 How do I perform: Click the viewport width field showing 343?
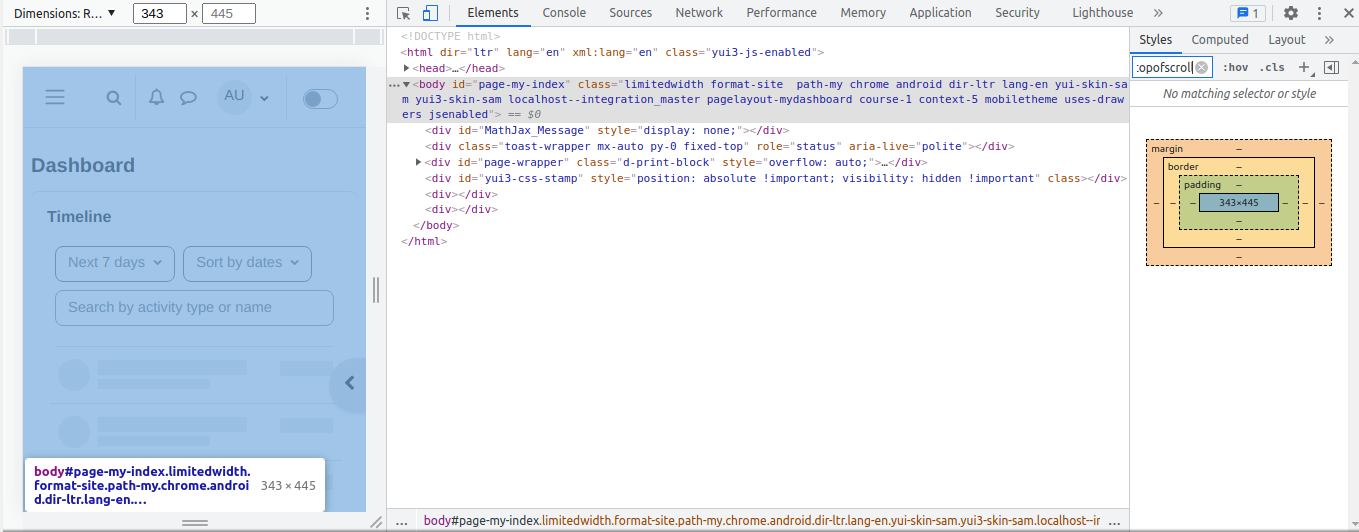[x=160, y=13]
